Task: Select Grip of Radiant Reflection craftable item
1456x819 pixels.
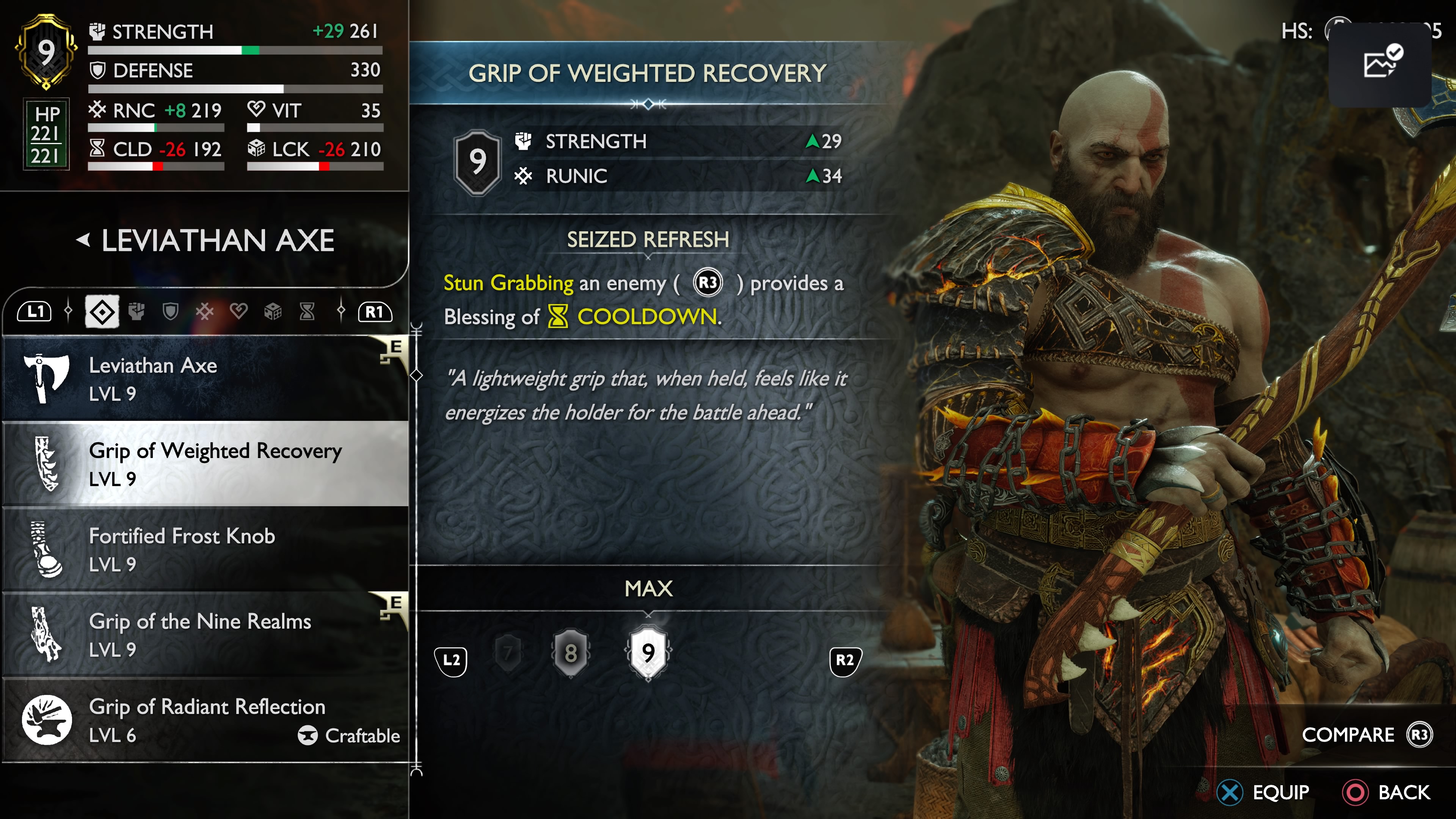Action: (x=206, y=720)
